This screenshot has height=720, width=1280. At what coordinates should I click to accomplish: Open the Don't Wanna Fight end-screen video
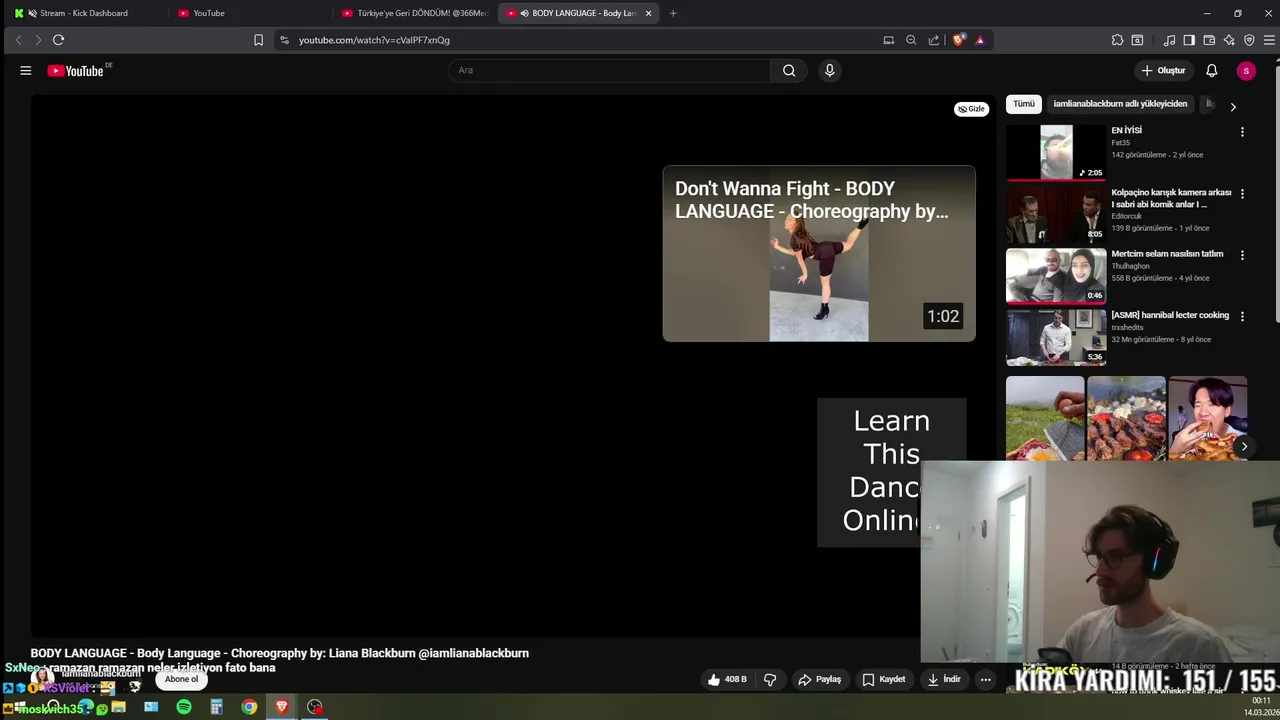[819, 254]
